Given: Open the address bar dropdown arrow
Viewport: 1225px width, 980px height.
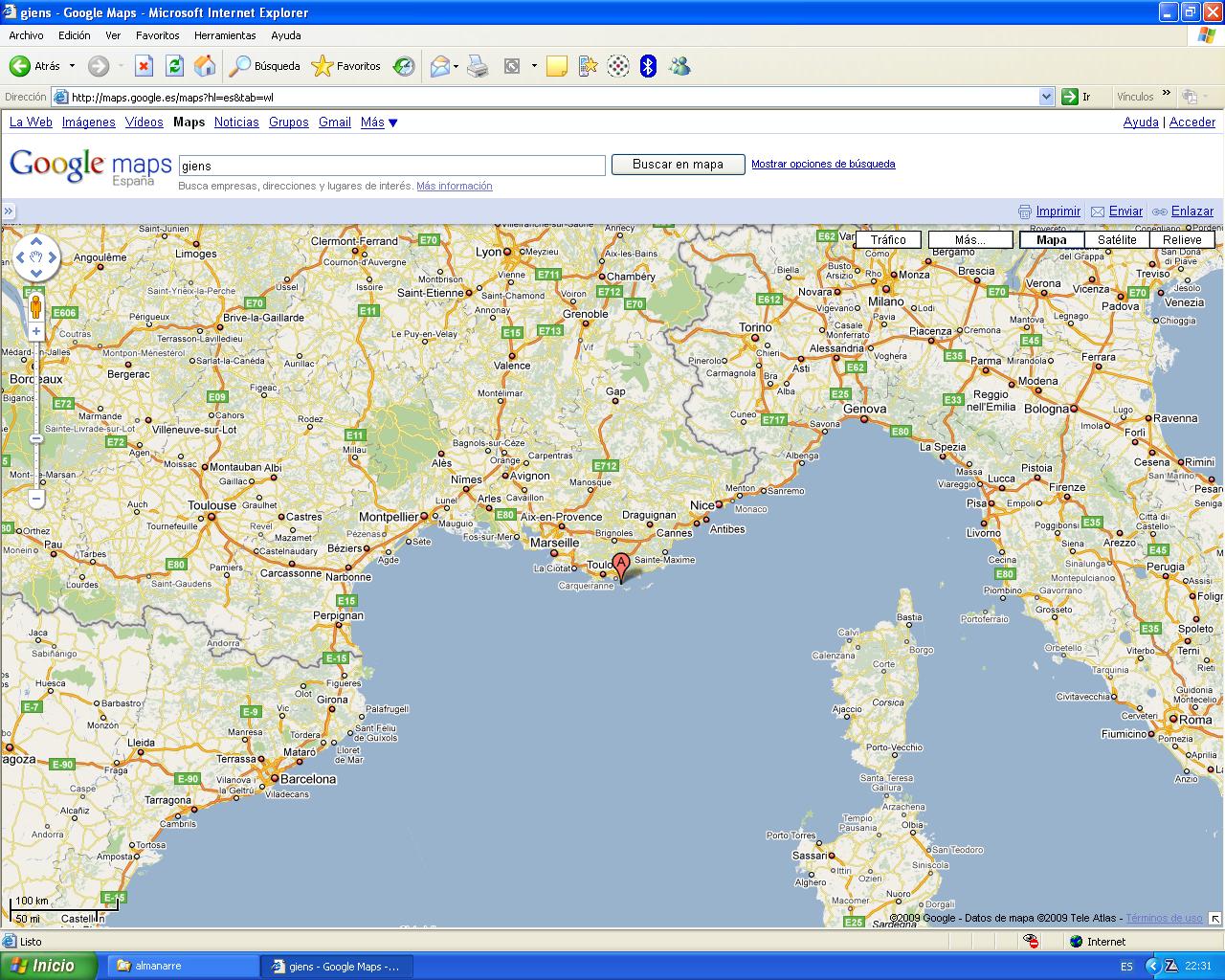Looking at the screenshot, I should click(x=1046, y=97).
